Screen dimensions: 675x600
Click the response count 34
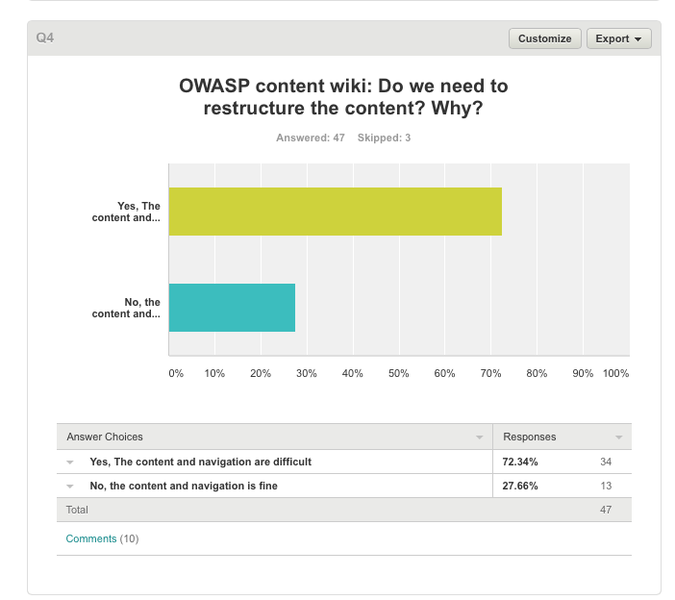point(606,462)
